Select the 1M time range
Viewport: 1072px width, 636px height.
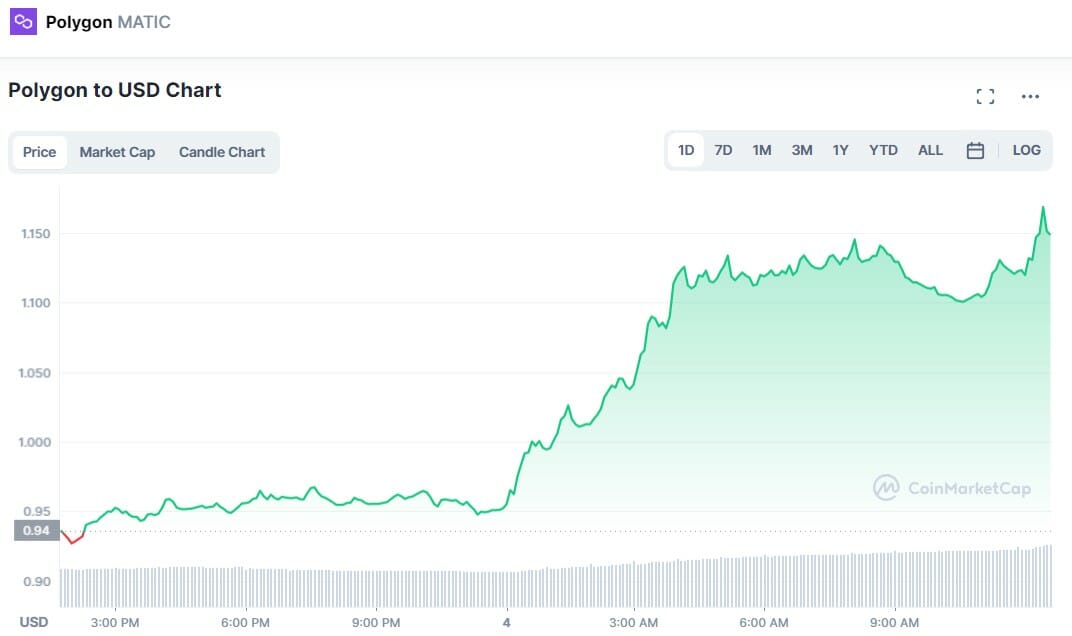(762, 150)
